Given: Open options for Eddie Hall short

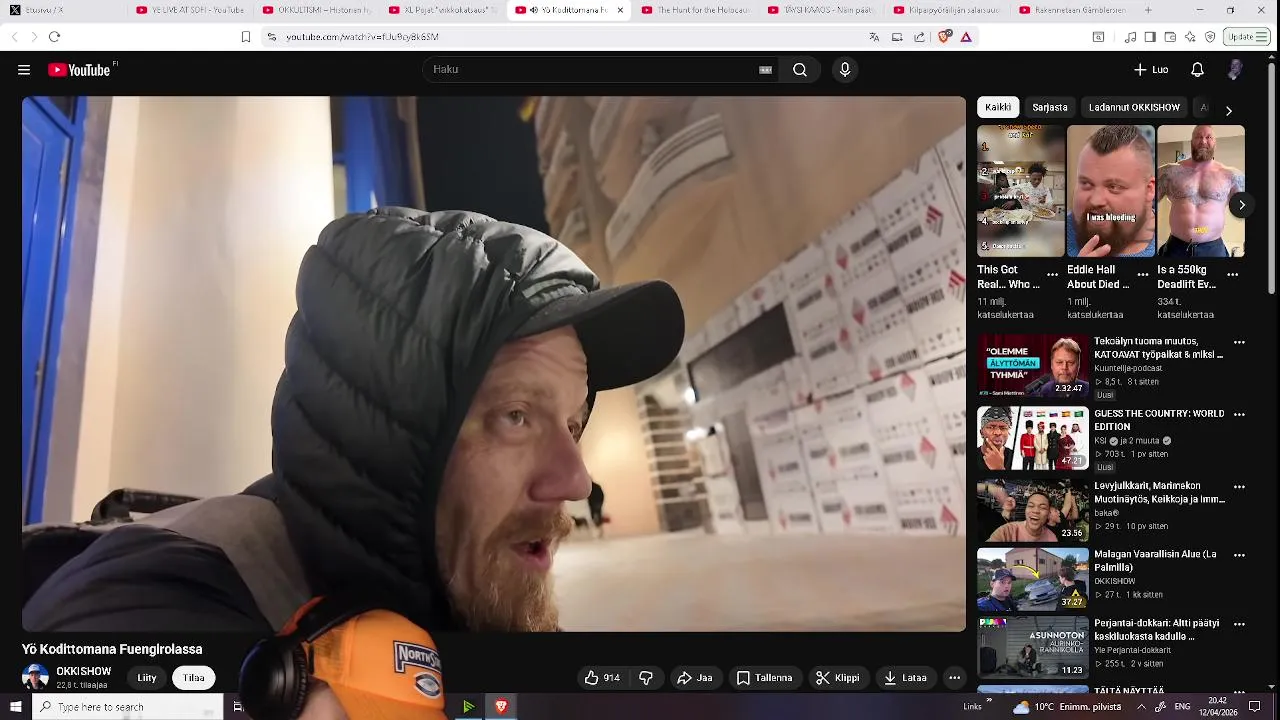Looking at the screenshot, I should point(1142,275).
